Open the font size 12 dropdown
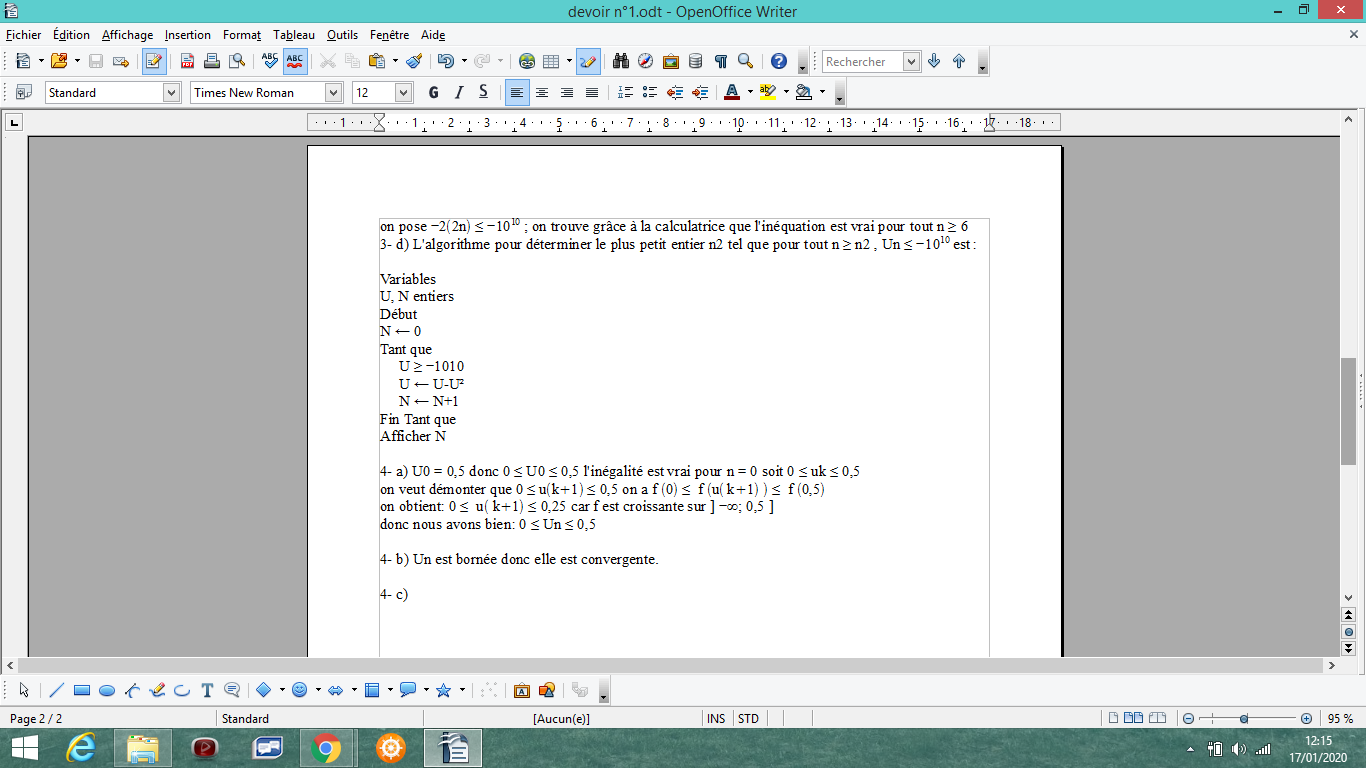The image size is (1366, 768). click(x=403, y=92)
